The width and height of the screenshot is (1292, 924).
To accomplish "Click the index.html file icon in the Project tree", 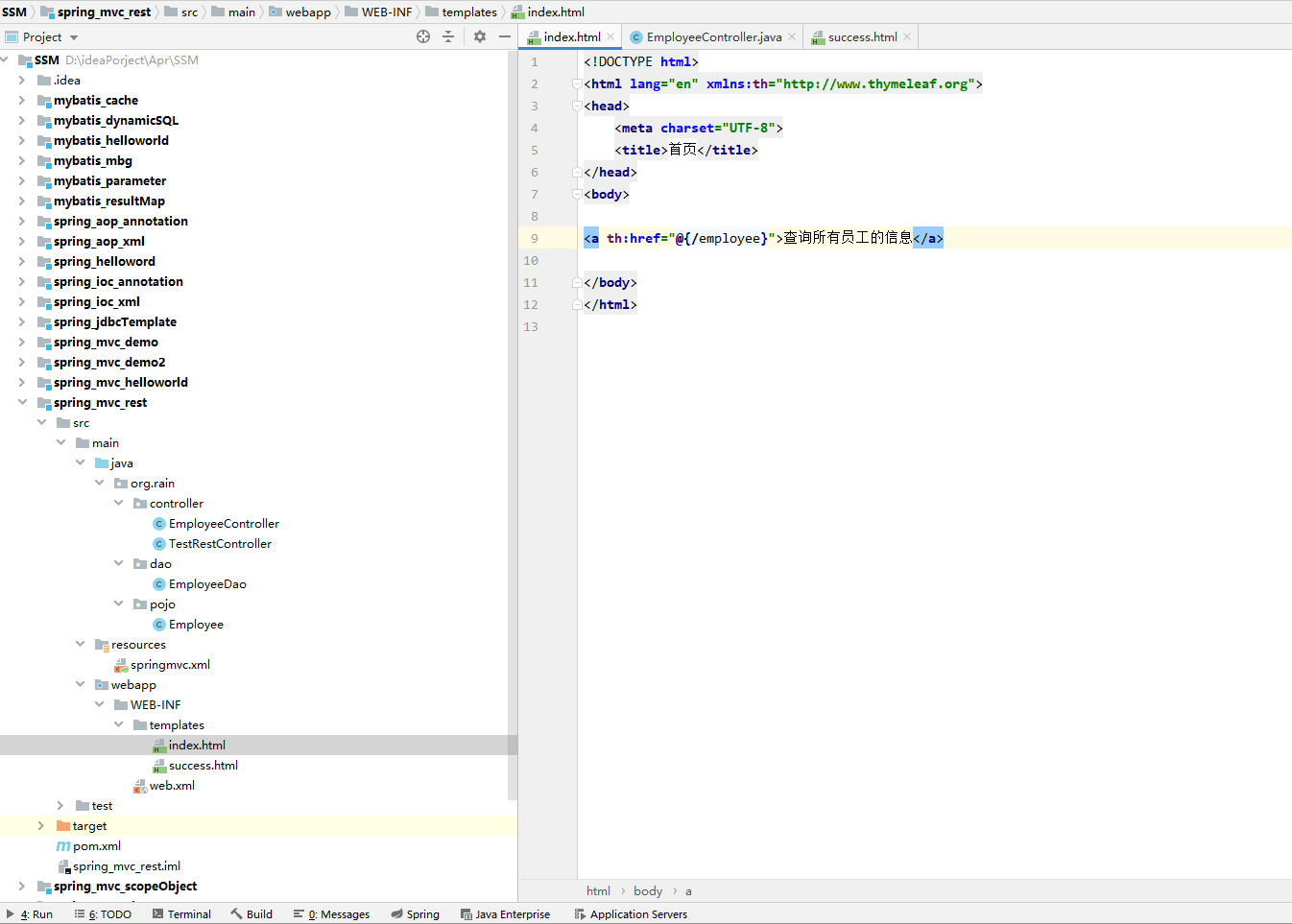I will tap(159, 746).
